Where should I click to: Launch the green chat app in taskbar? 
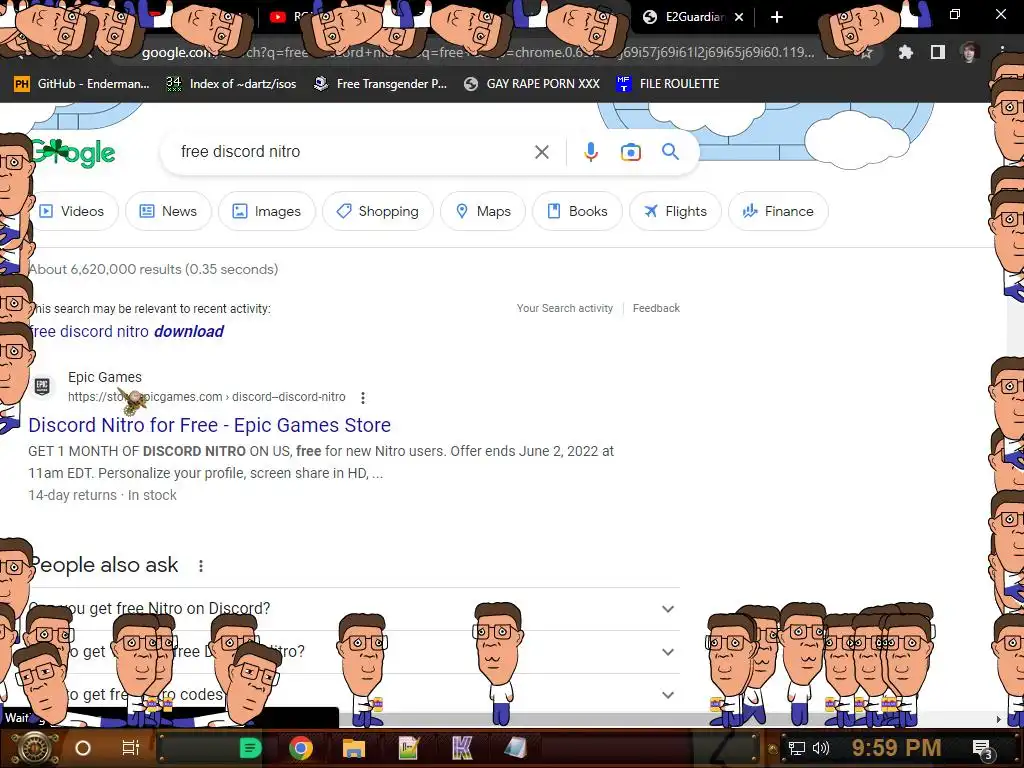point(250,748)
